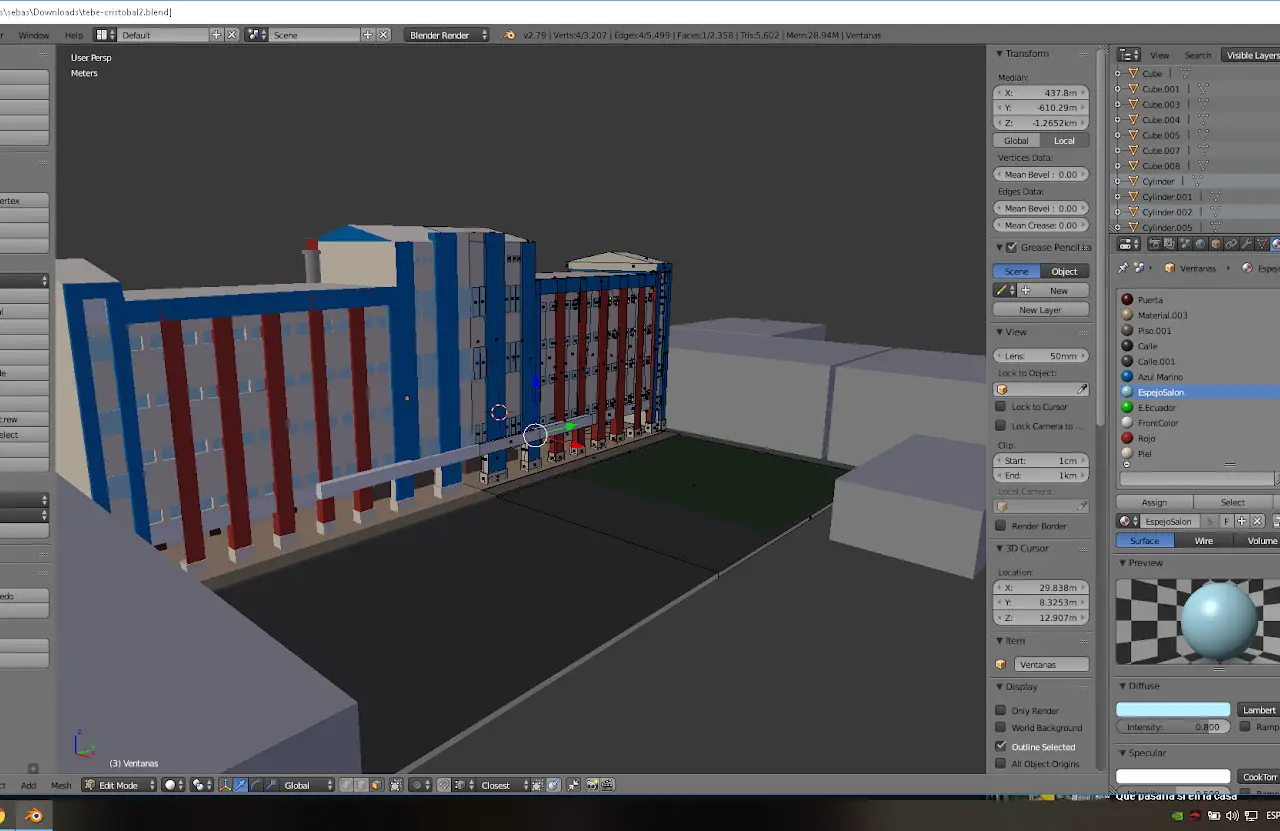Click the mesh icon of Cylinder.001 row
Image resolution: width=1280 pixels, height=831 pixels.
point(1215,197)
